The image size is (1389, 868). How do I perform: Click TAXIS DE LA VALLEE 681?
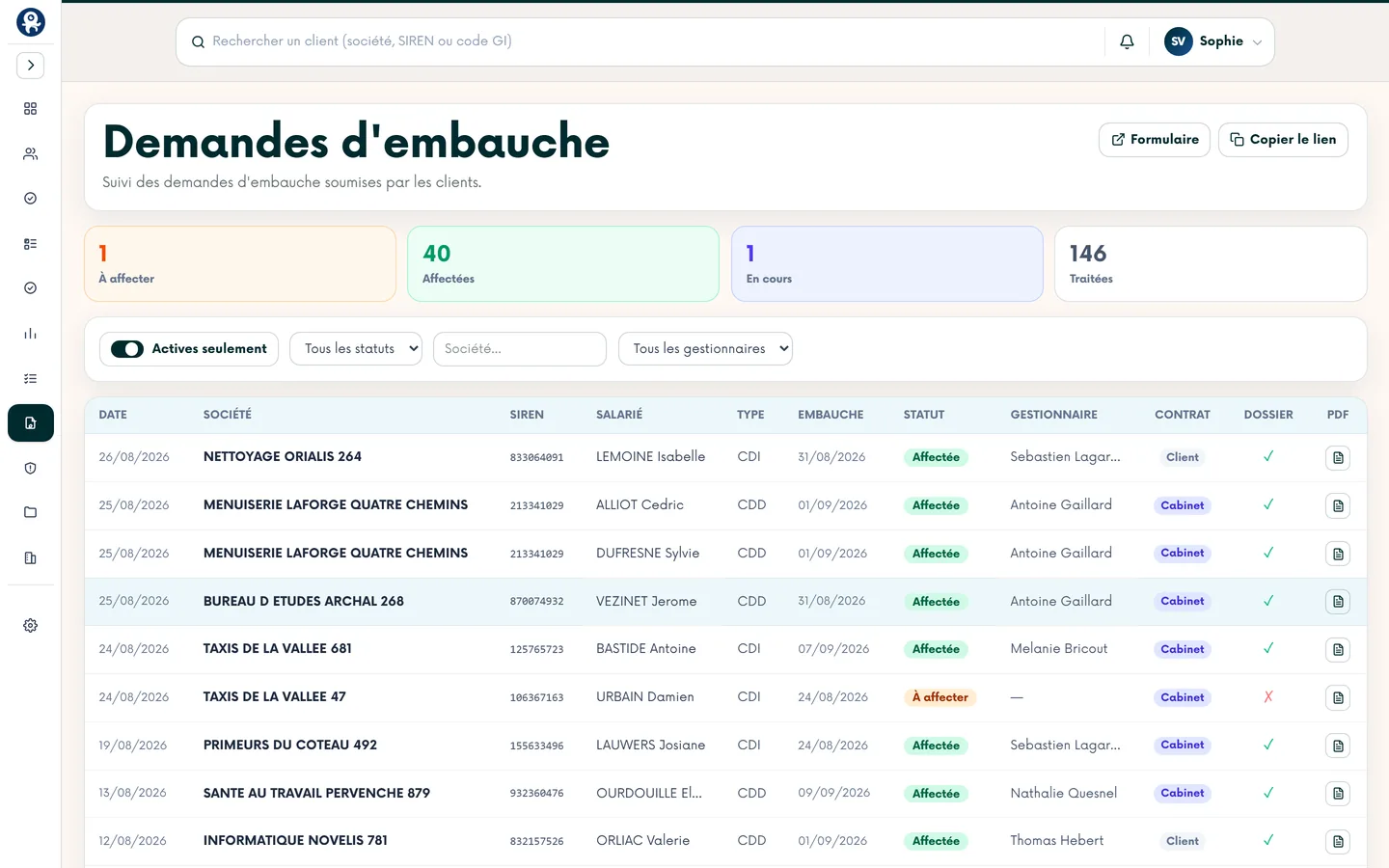[x=278, y=648]
